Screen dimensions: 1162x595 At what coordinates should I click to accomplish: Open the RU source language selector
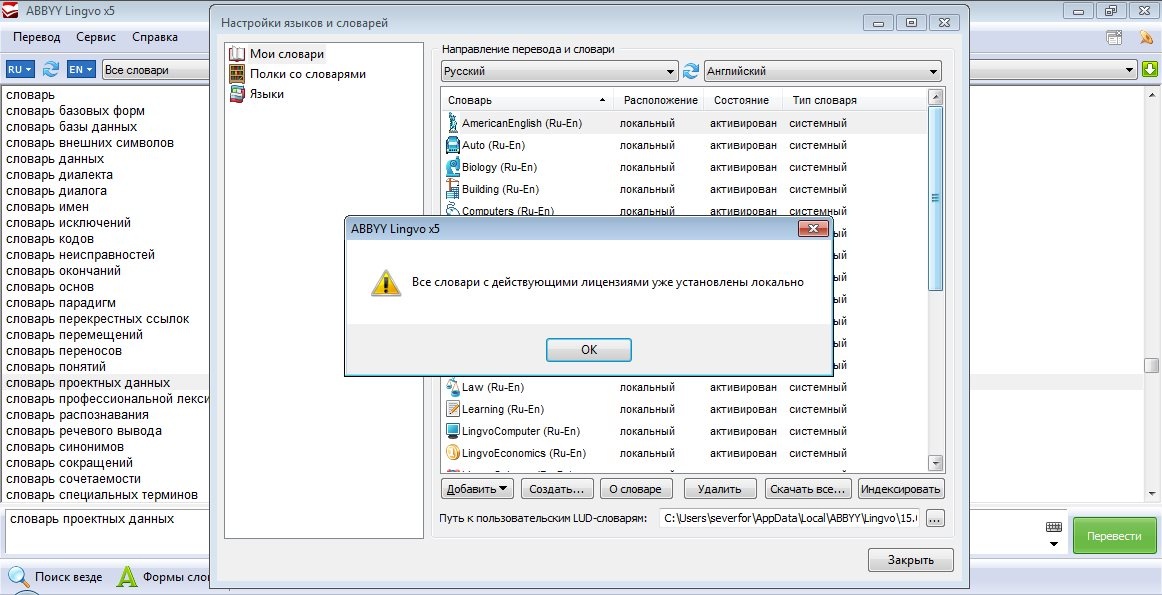(20, 69)
